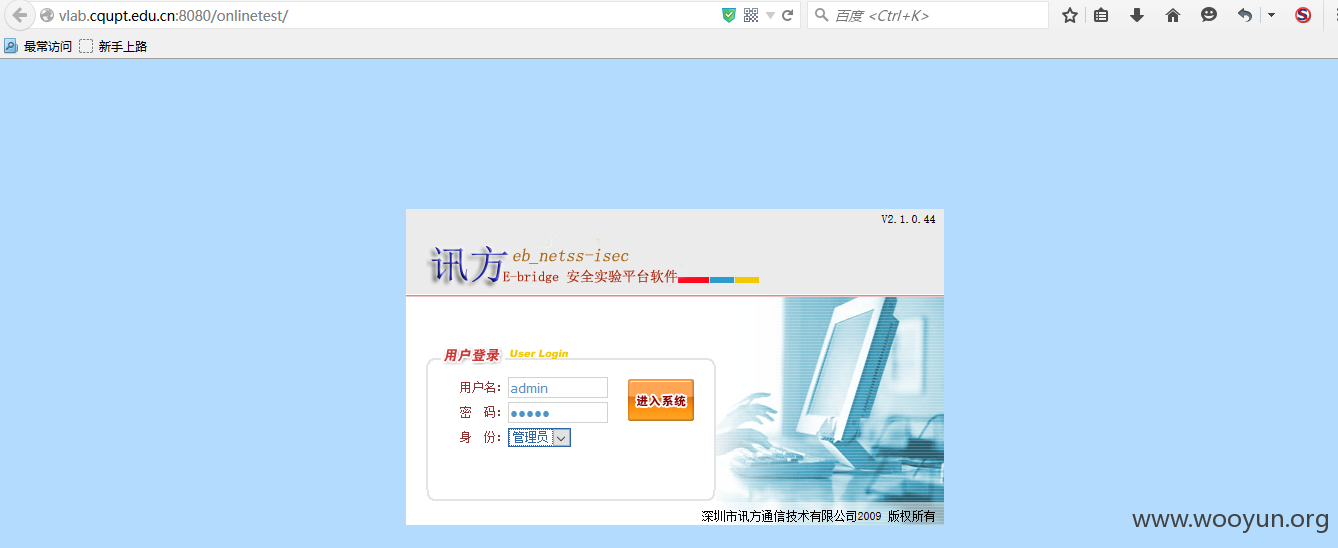Open the 新手上路 bookmark

(113, 46)
